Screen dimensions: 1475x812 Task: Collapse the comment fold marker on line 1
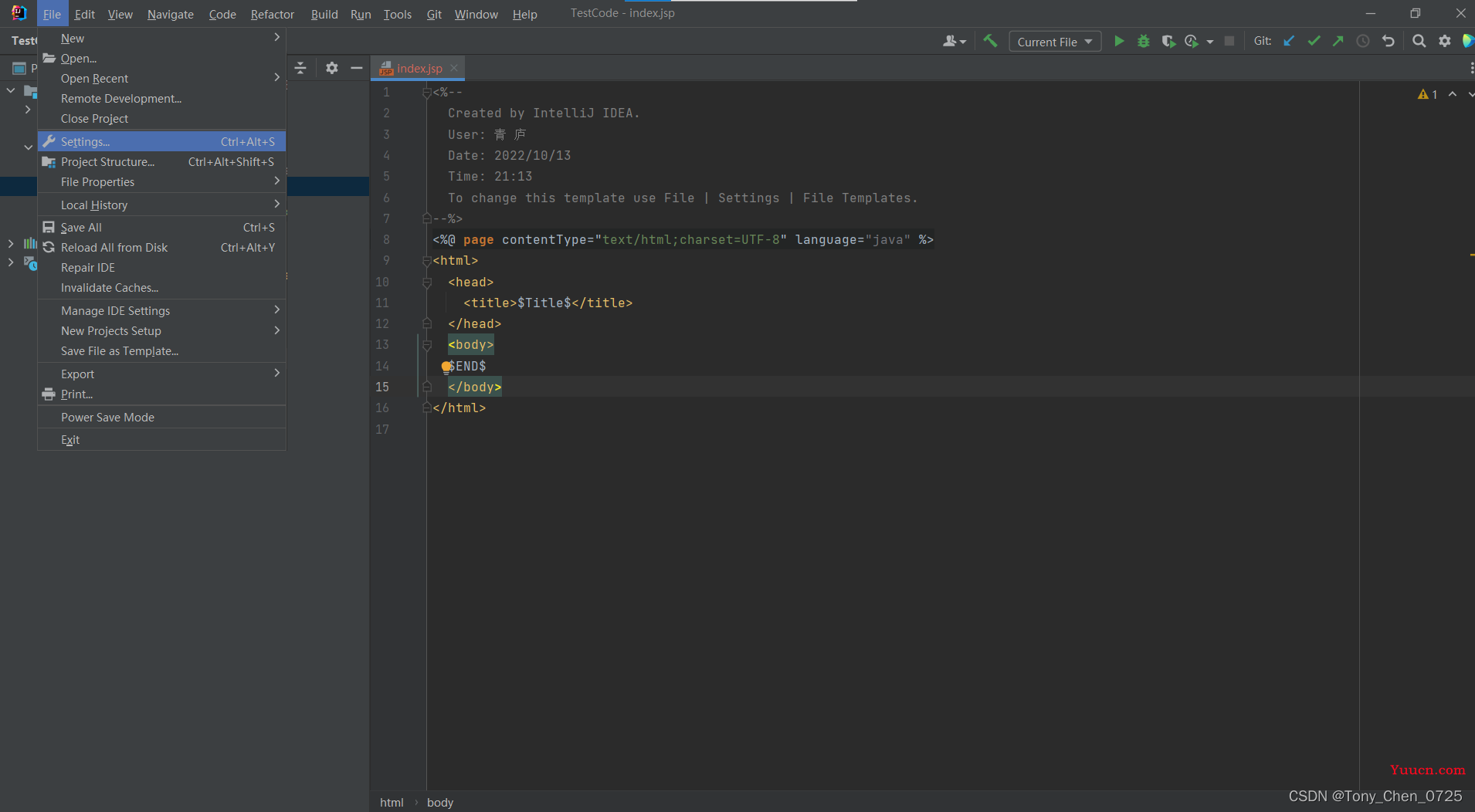coord(427,93)
